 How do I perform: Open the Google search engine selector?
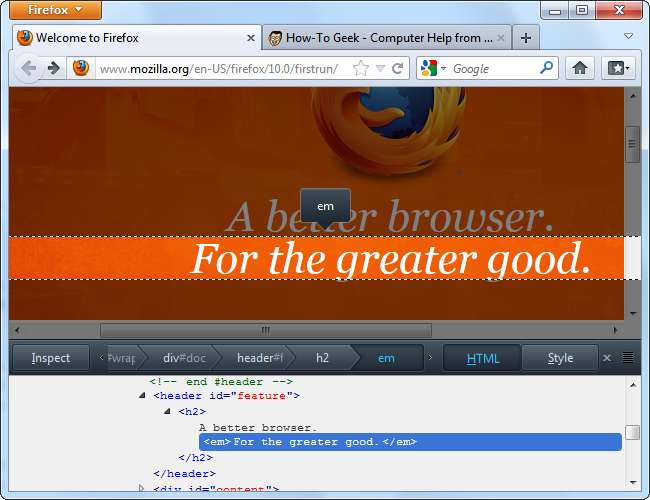[432, 68]
